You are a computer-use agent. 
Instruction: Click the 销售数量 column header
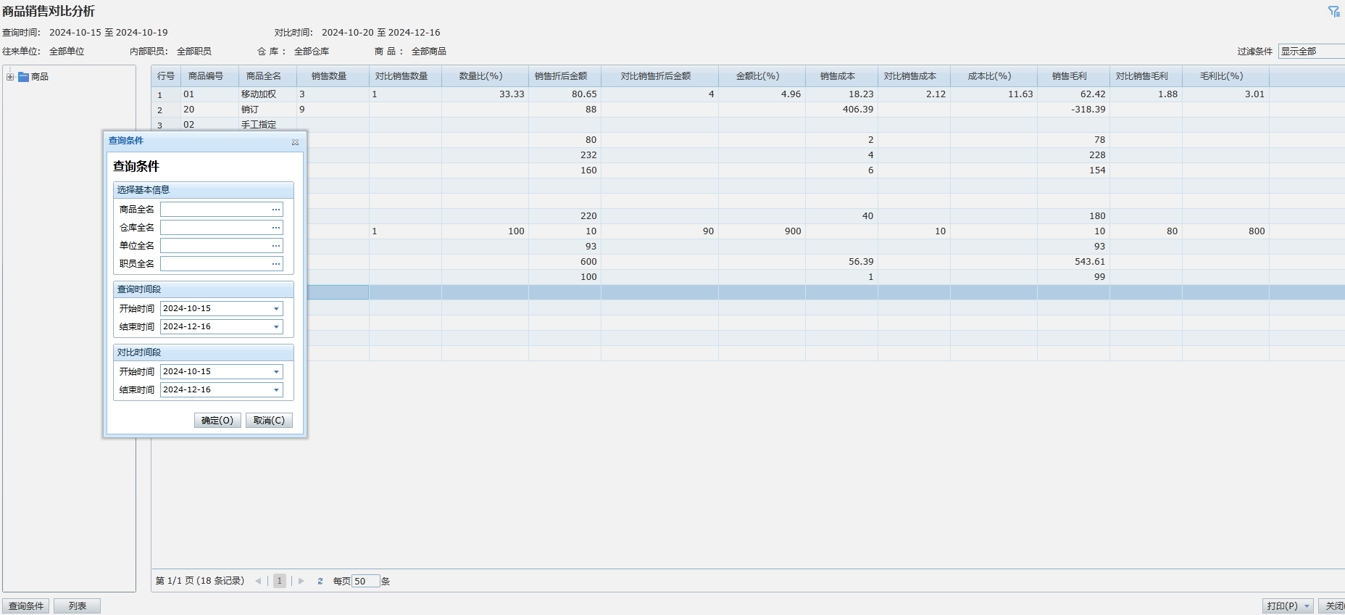coord(329,76)
